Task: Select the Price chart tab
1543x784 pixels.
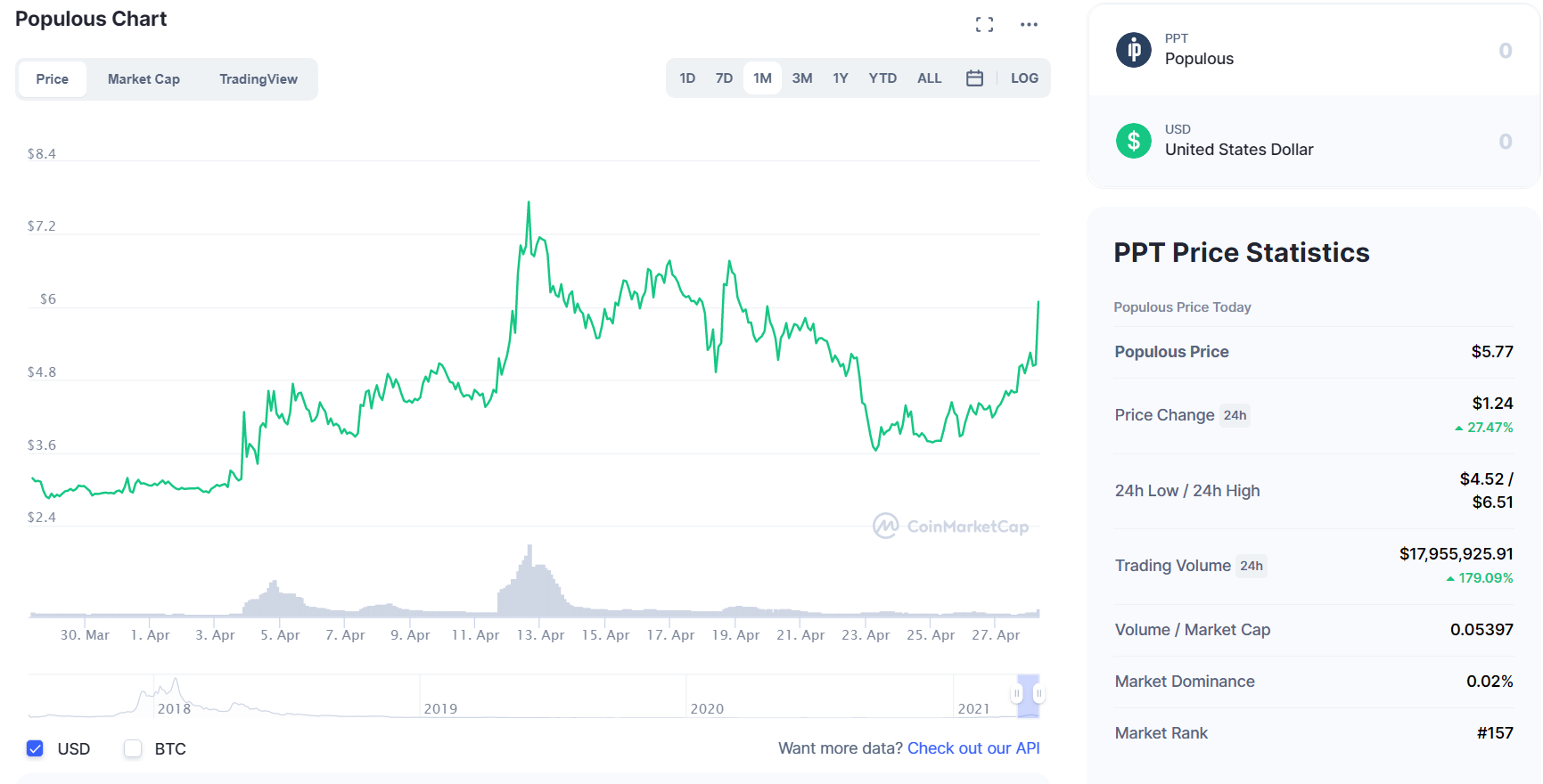Action: tap(53, 79)
